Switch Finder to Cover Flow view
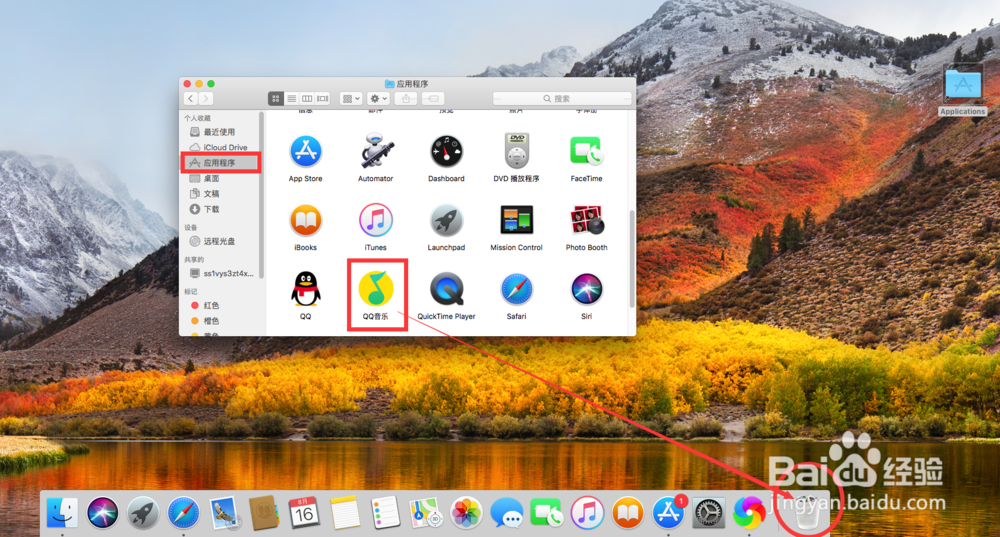This screenshot has width=1000, height=537. 323,98
